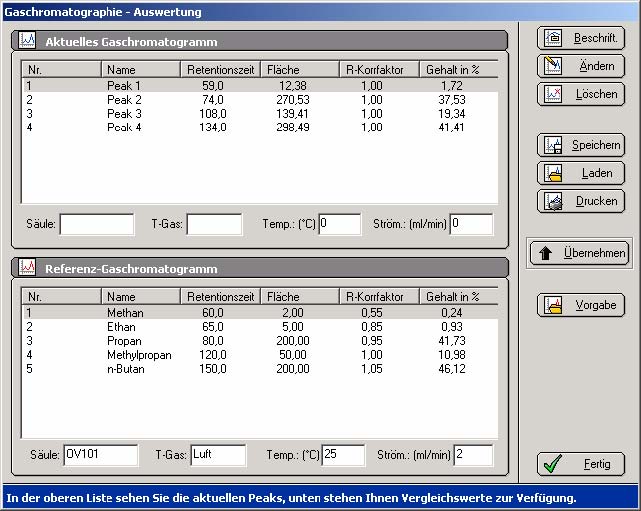Screen dimensions: 641x511
Task: Finish with the Fertig checkmark button
Action: (x=581, y=464)
